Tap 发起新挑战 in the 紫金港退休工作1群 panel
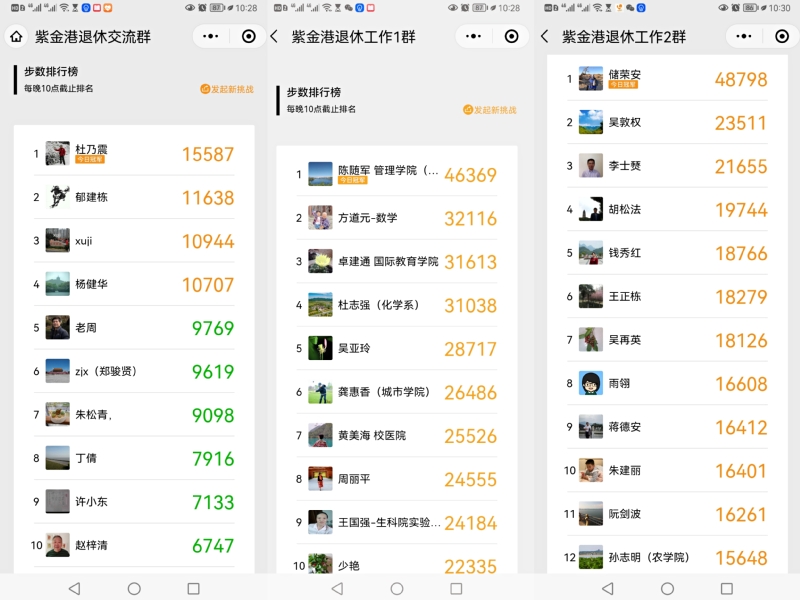800x600 pixels. 490,110
